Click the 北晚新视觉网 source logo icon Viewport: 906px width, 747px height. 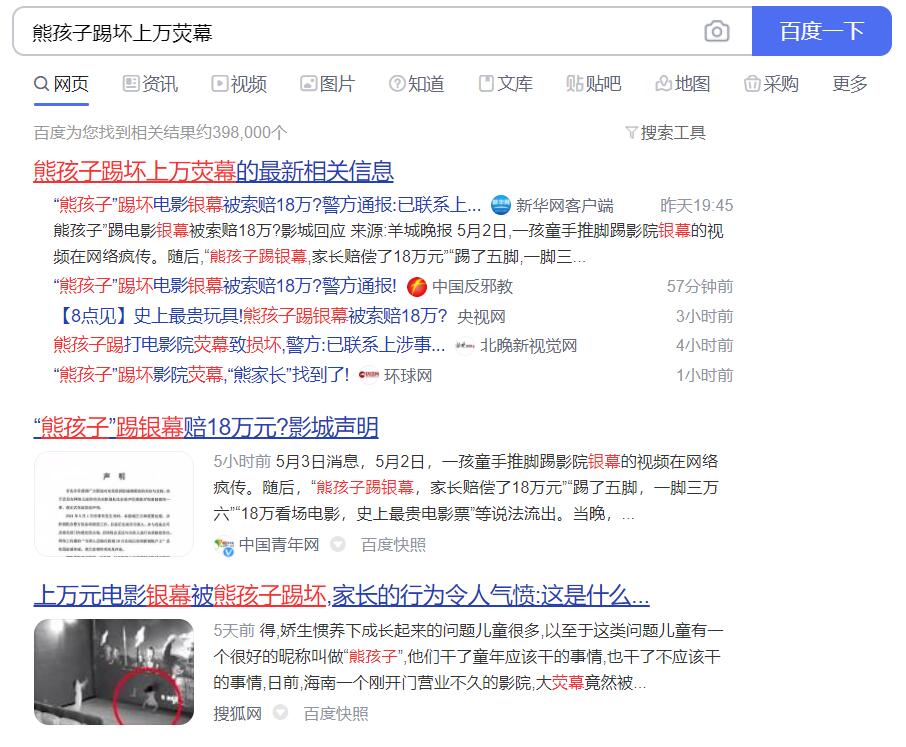click(x=465, y=345)
